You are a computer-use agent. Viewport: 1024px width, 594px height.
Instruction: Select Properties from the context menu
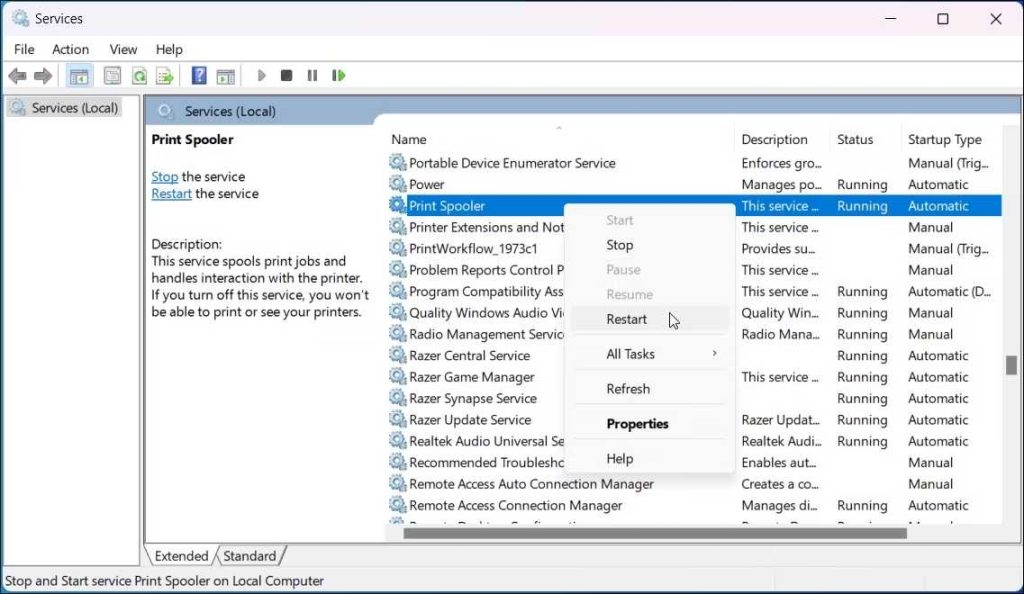637,424
